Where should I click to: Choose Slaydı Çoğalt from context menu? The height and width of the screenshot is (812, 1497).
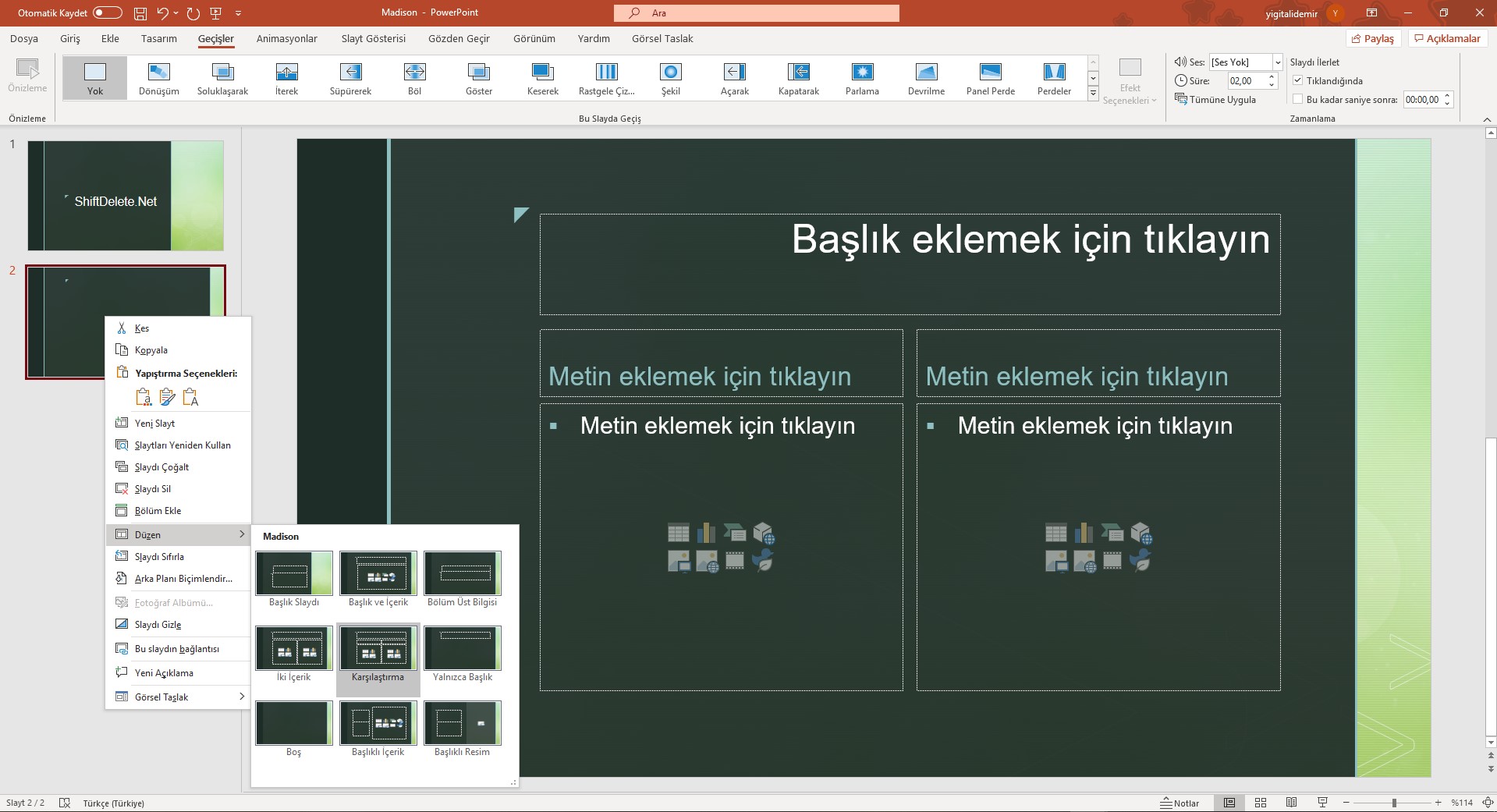(161, 467)
